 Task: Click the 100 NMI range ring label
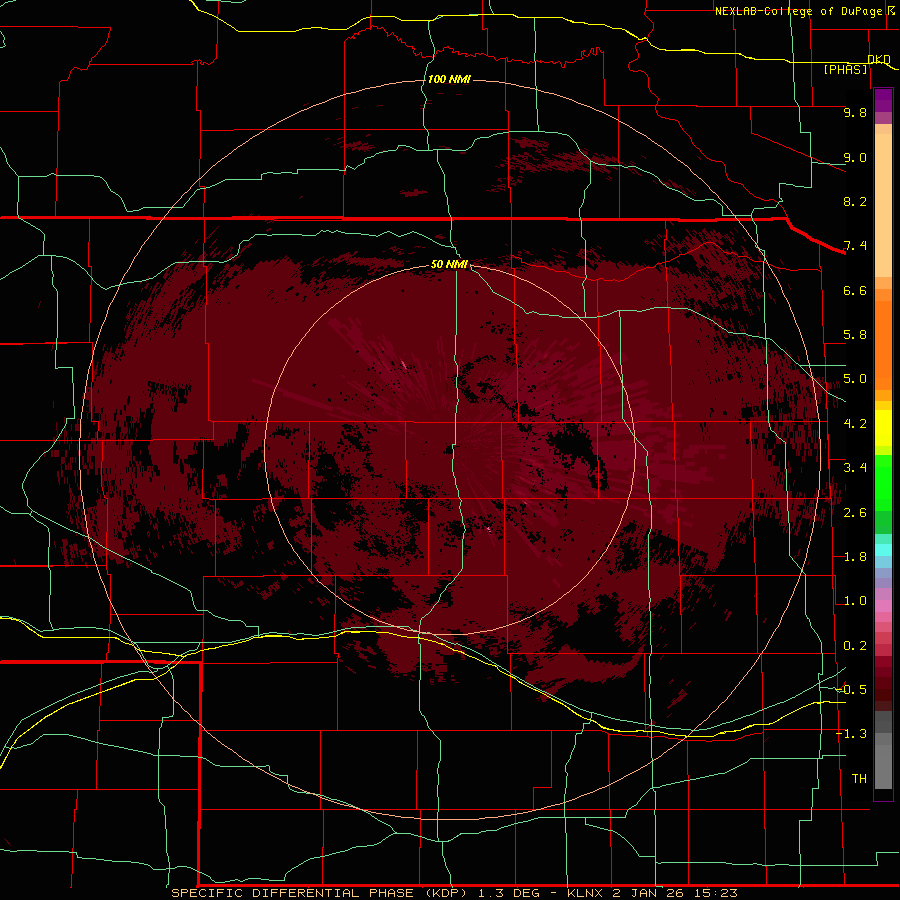pos(449,79)
